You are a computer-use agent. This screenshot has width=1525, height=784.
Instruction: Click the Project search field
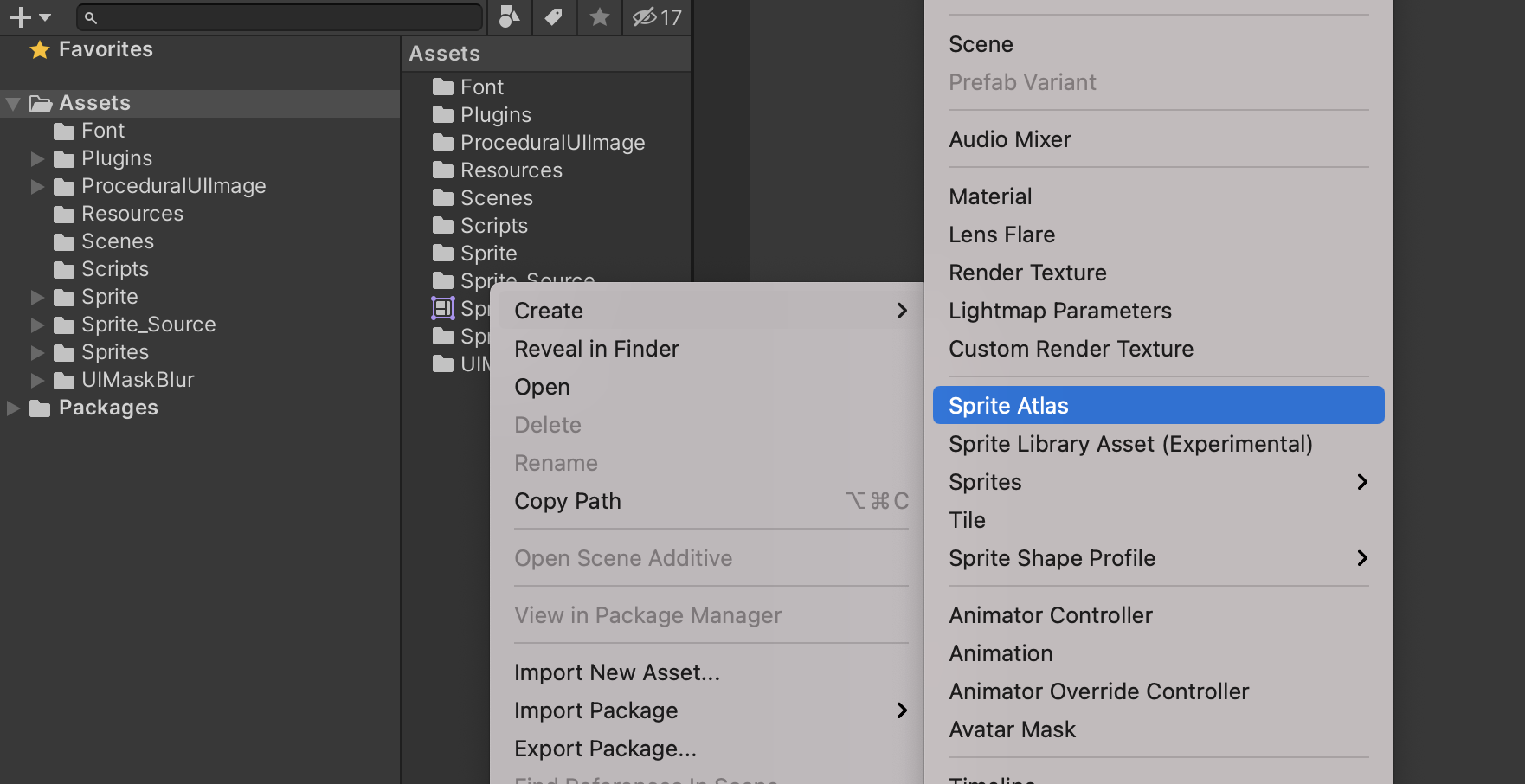[x=280, y=17]
